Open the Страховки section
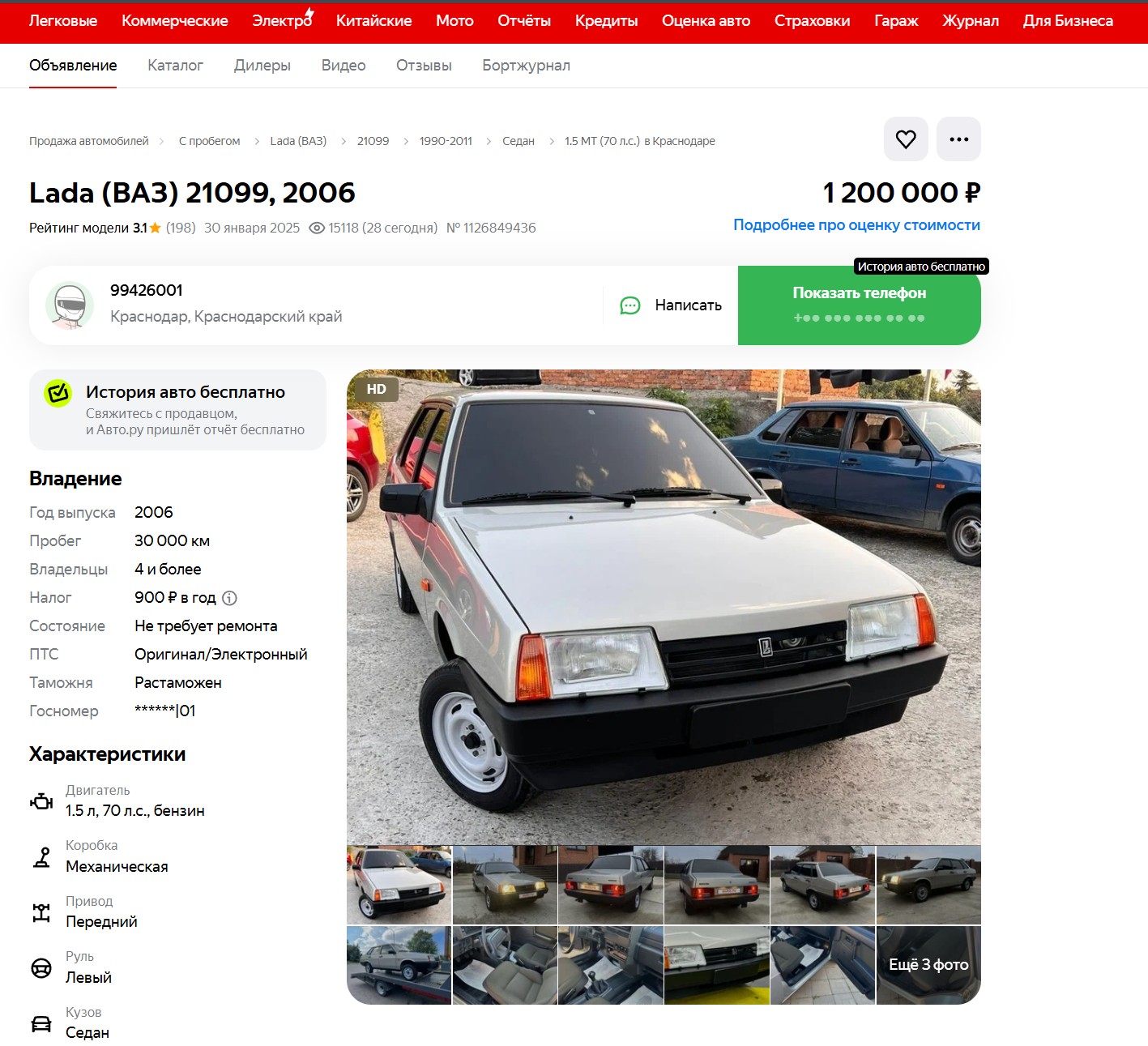 click(813, 21)
